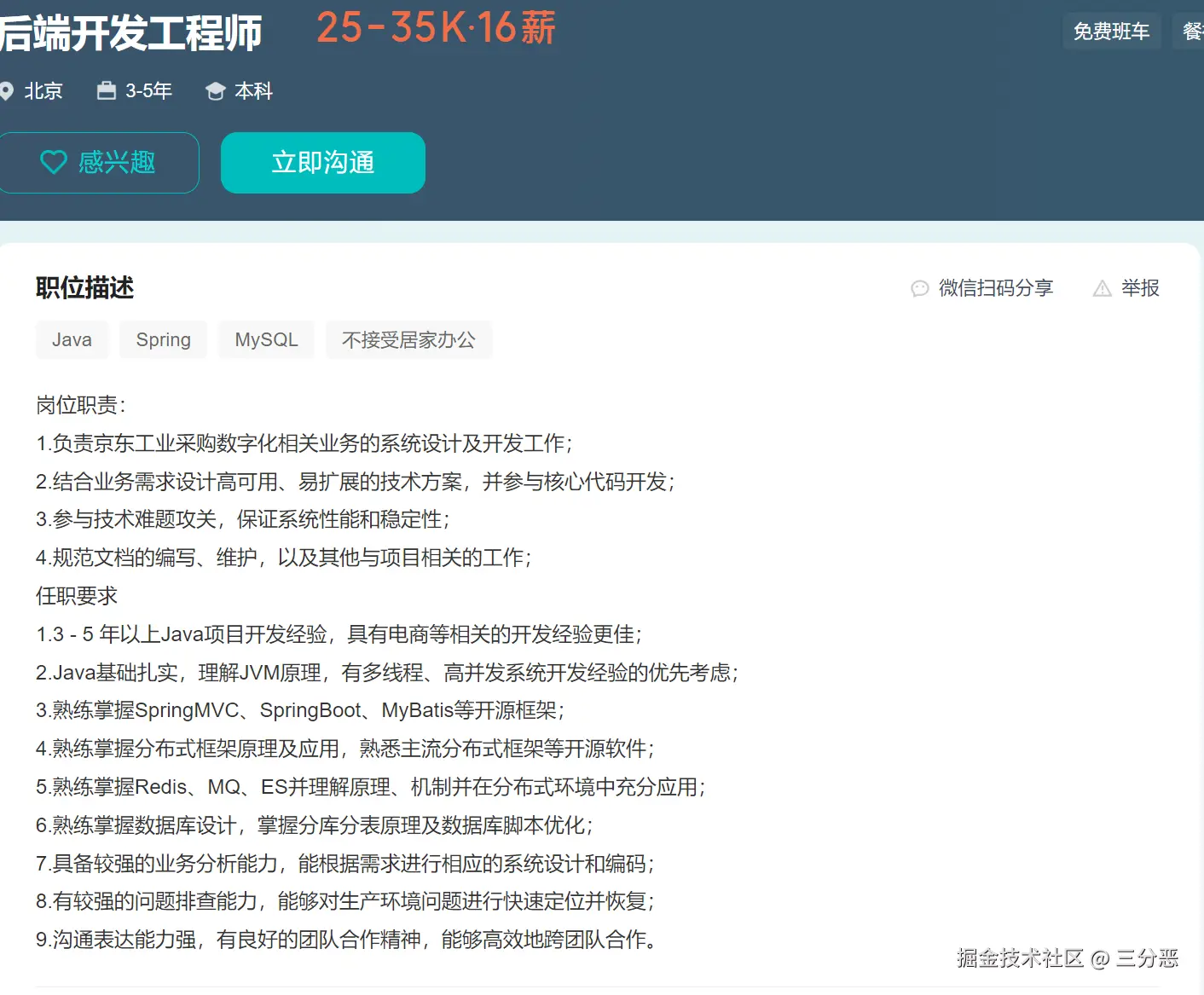Select the MySQL skill tag

click(x=267, y=339)
